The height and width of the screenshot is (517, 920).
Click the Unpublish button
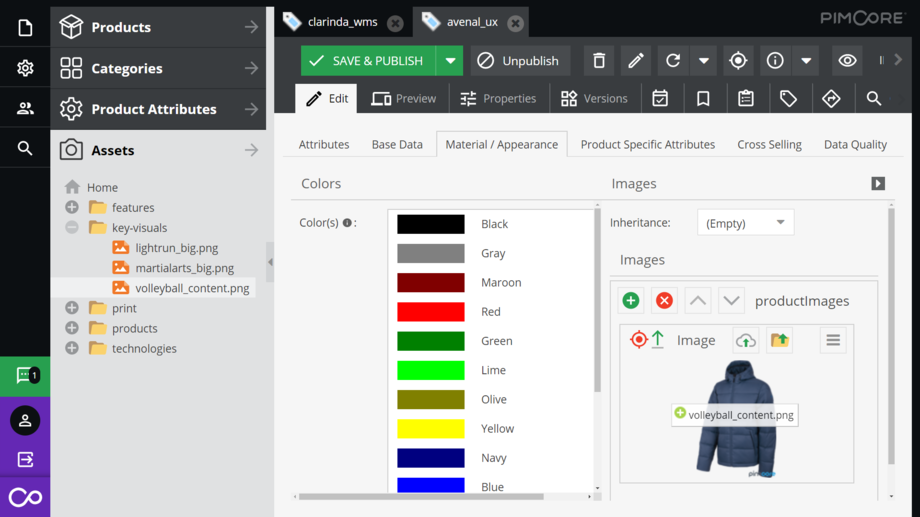tap(519, 61)
